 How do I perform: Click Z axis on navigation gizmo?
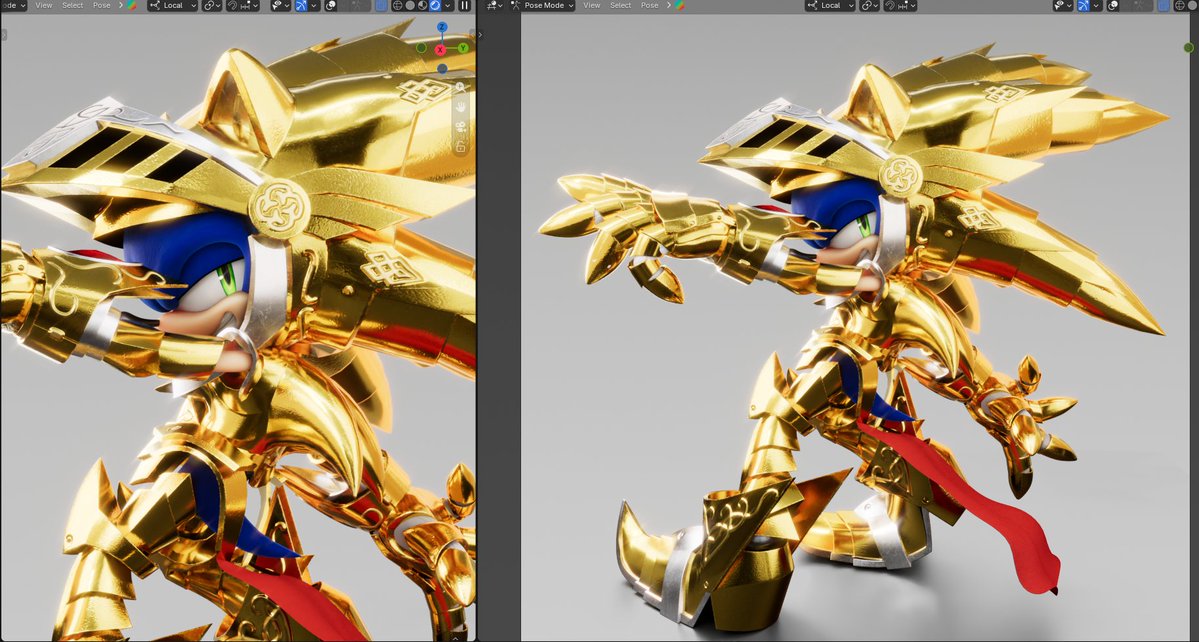click(x=442, y=27)
